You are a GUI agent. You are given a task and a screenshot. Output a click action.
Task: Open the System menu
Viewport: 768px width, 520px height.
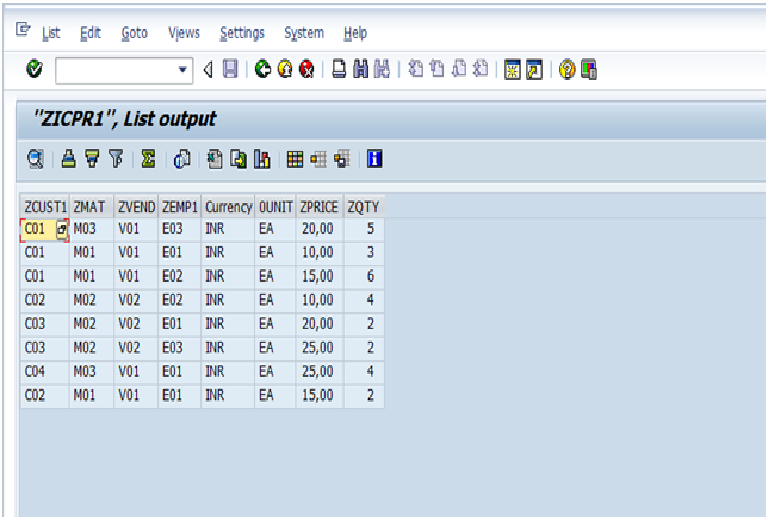click(x=304, y=33)
